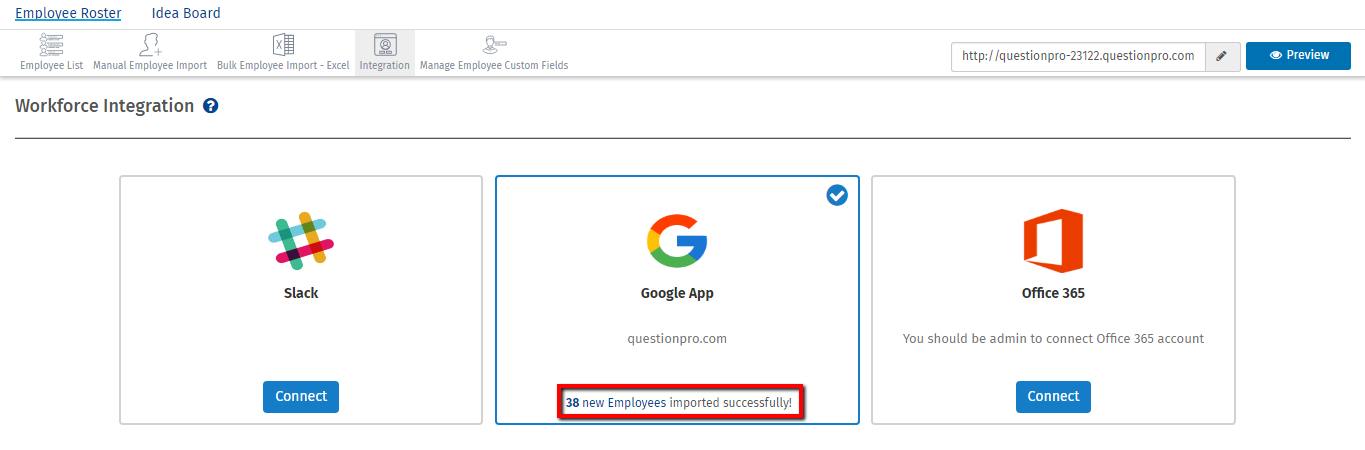Switch to the Idea Board tab
This screenshot has height=450, width=1365.
coord(186,14)
